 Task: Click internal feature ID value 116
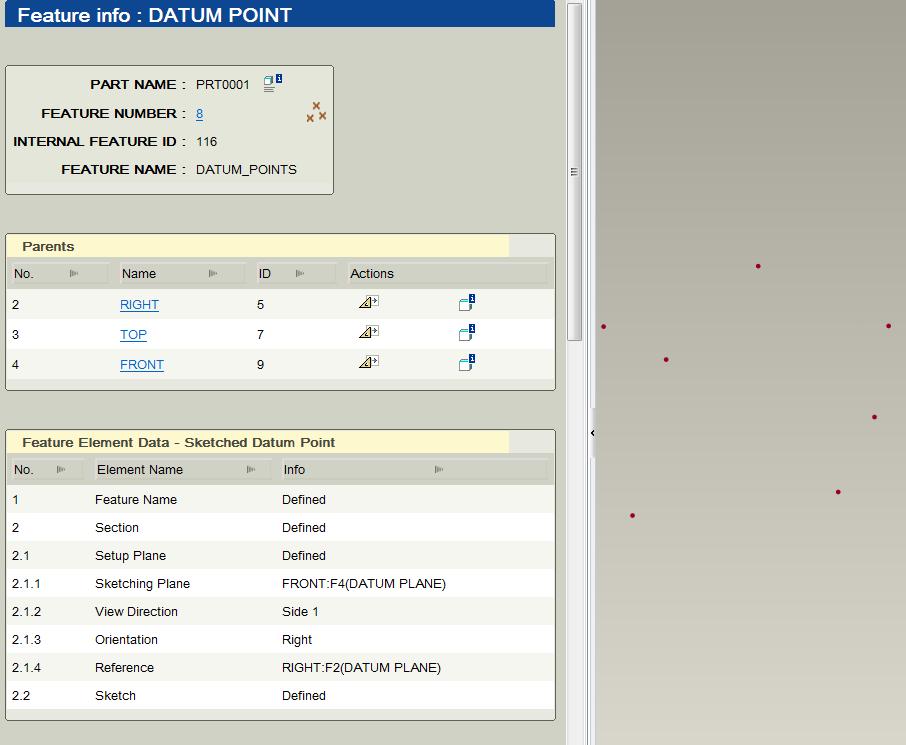206,142
